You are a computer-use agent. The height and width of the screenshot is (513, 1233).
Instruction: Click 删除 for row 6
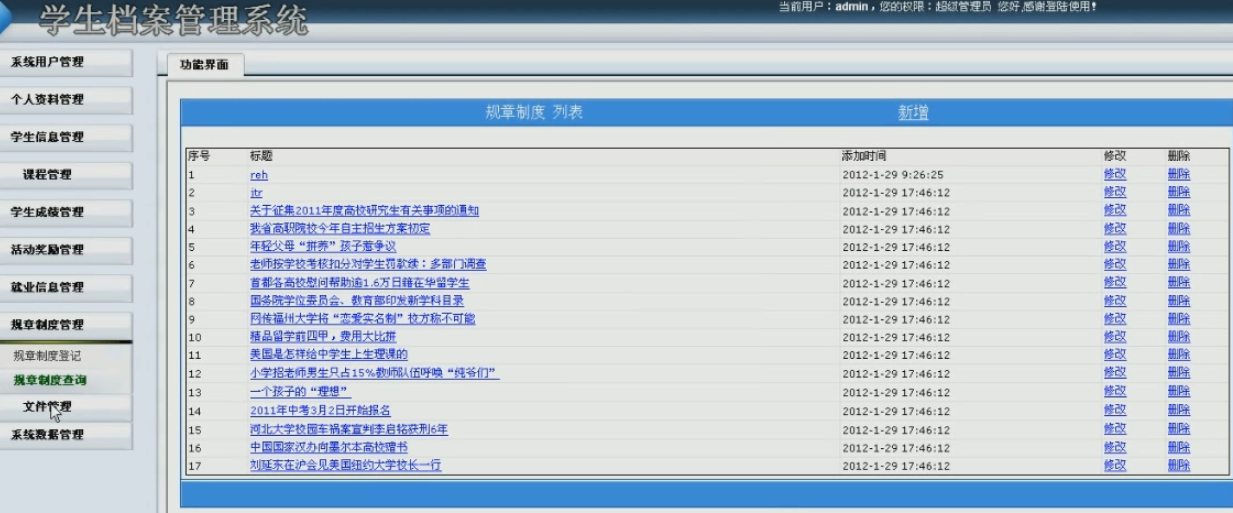1178,265
